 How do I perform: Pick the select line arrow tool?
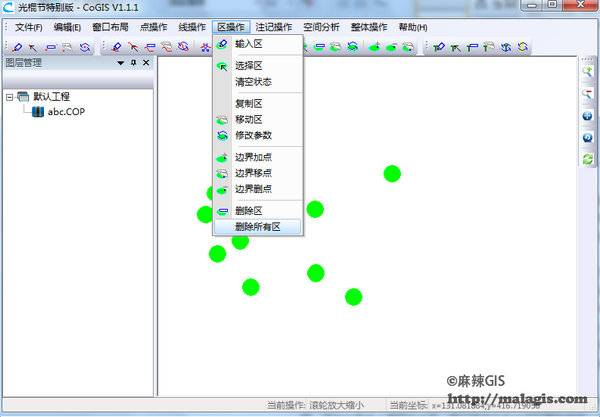[x=133, y=47]
